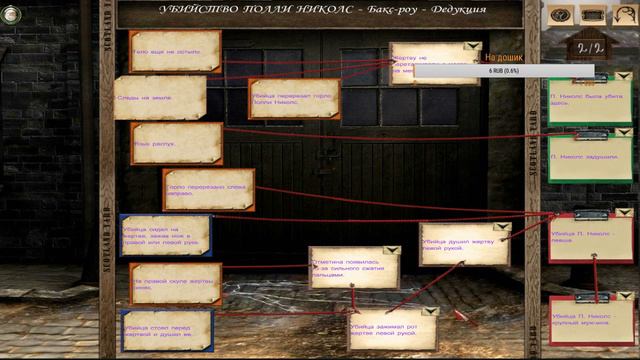Open the dropdown arrow on 'крупный мужчина' card

click(625, 296)
